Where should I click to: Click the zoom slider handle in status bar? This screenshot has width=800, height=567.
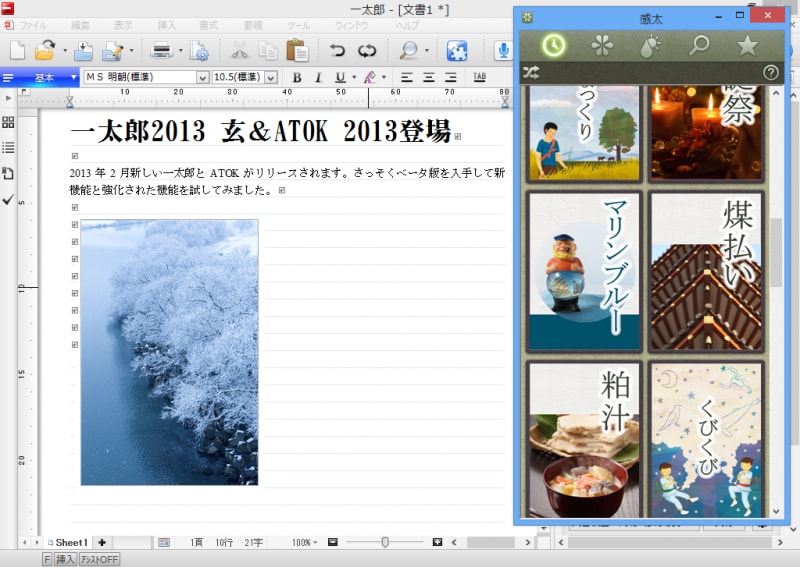(385, 542)
